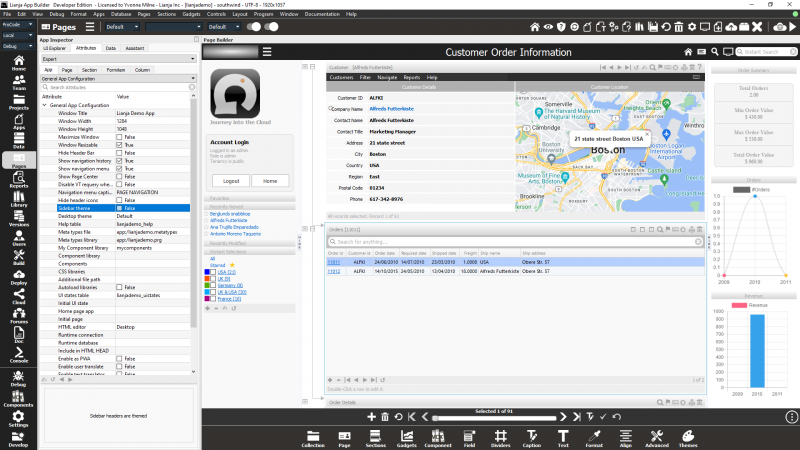Viewport: 800px width, 450px height.
Task: Switch to the Assistant tab
Action: 134,48
